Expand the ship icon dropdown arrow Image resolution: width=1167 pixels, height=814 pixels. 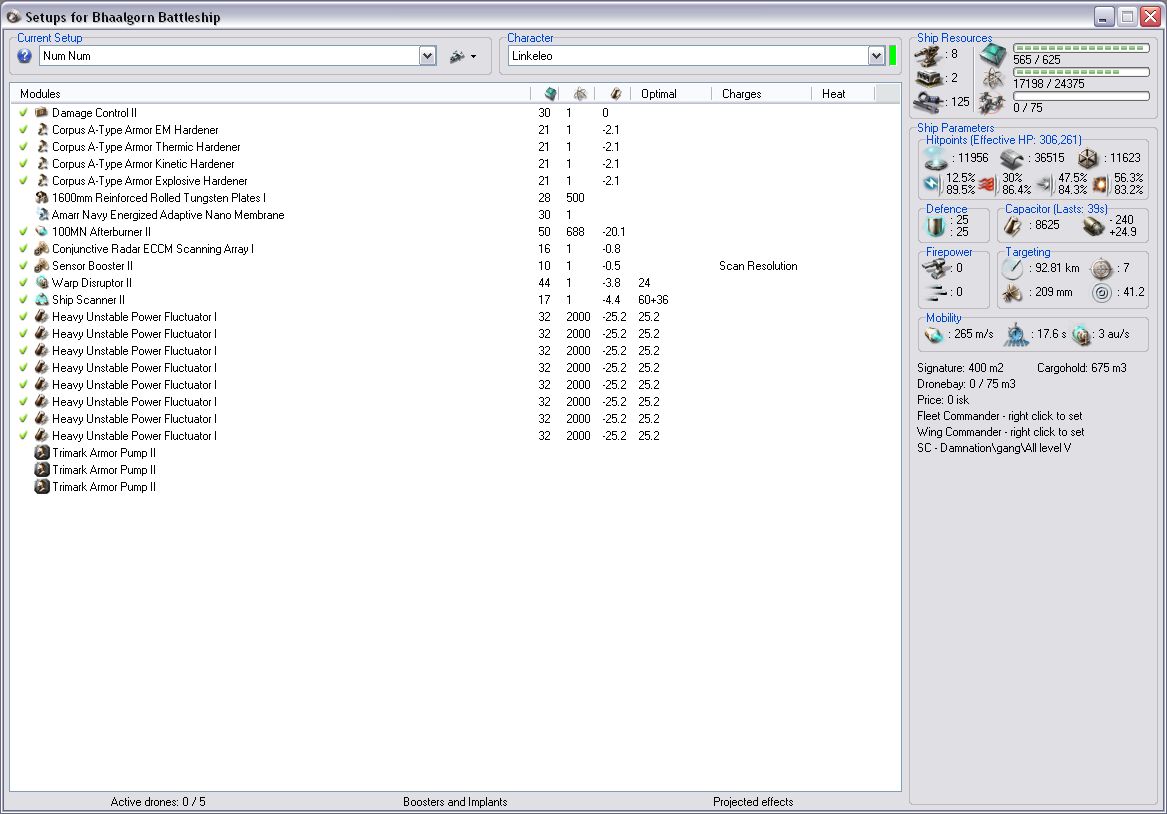tap(473, 57)
